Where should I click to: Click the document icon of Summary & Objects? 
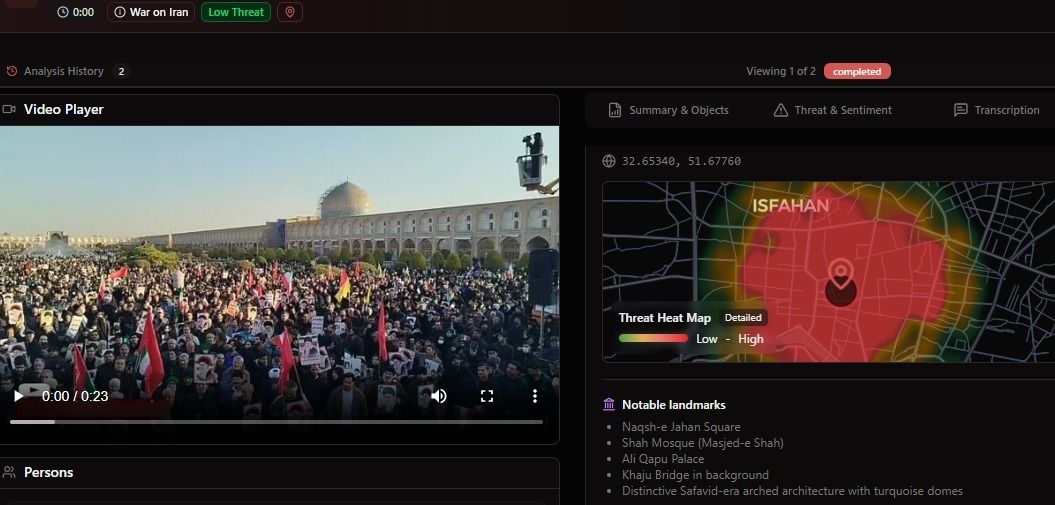615,110
